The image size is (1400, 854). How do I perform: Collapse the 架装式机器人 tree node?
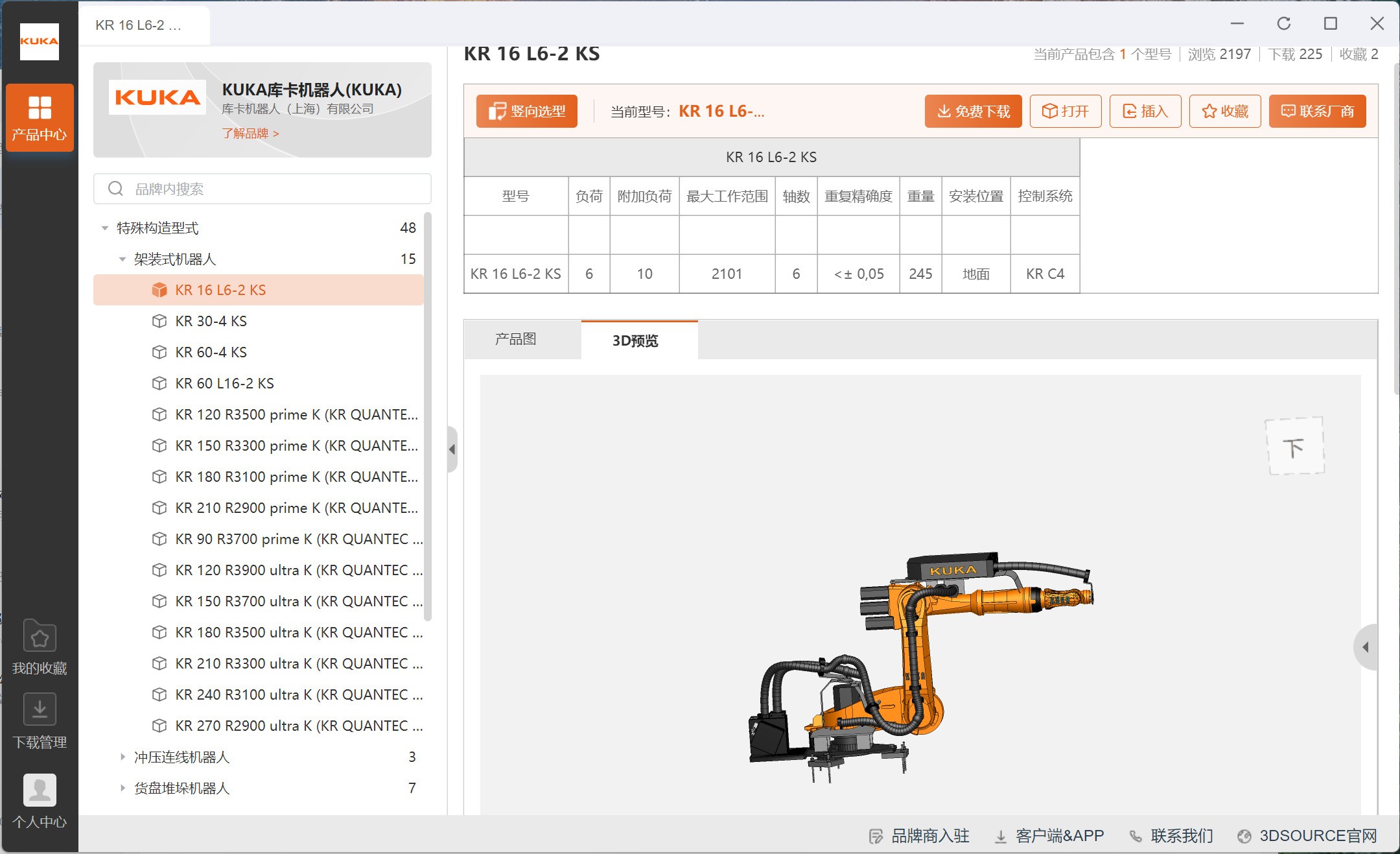click(122, 259)
